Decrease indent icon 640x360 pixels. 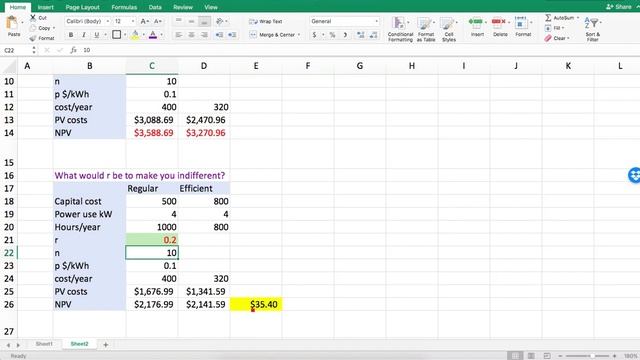point(219,35)
